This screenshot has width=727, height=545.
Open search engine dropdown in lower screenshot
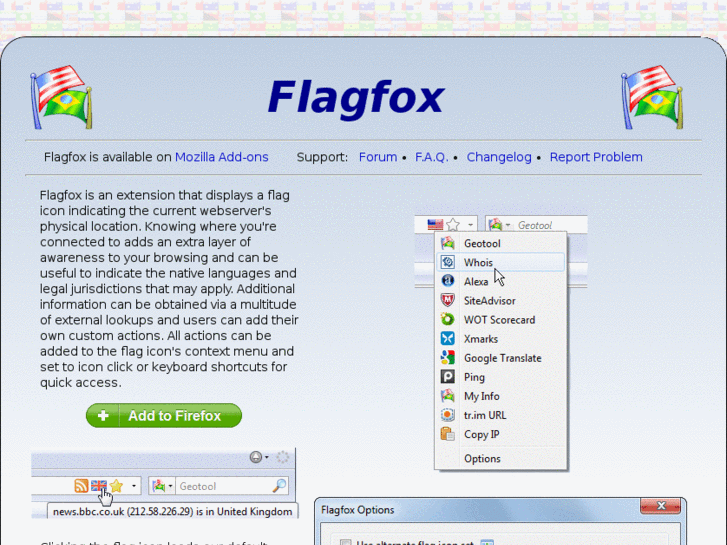tap(170, 486)
